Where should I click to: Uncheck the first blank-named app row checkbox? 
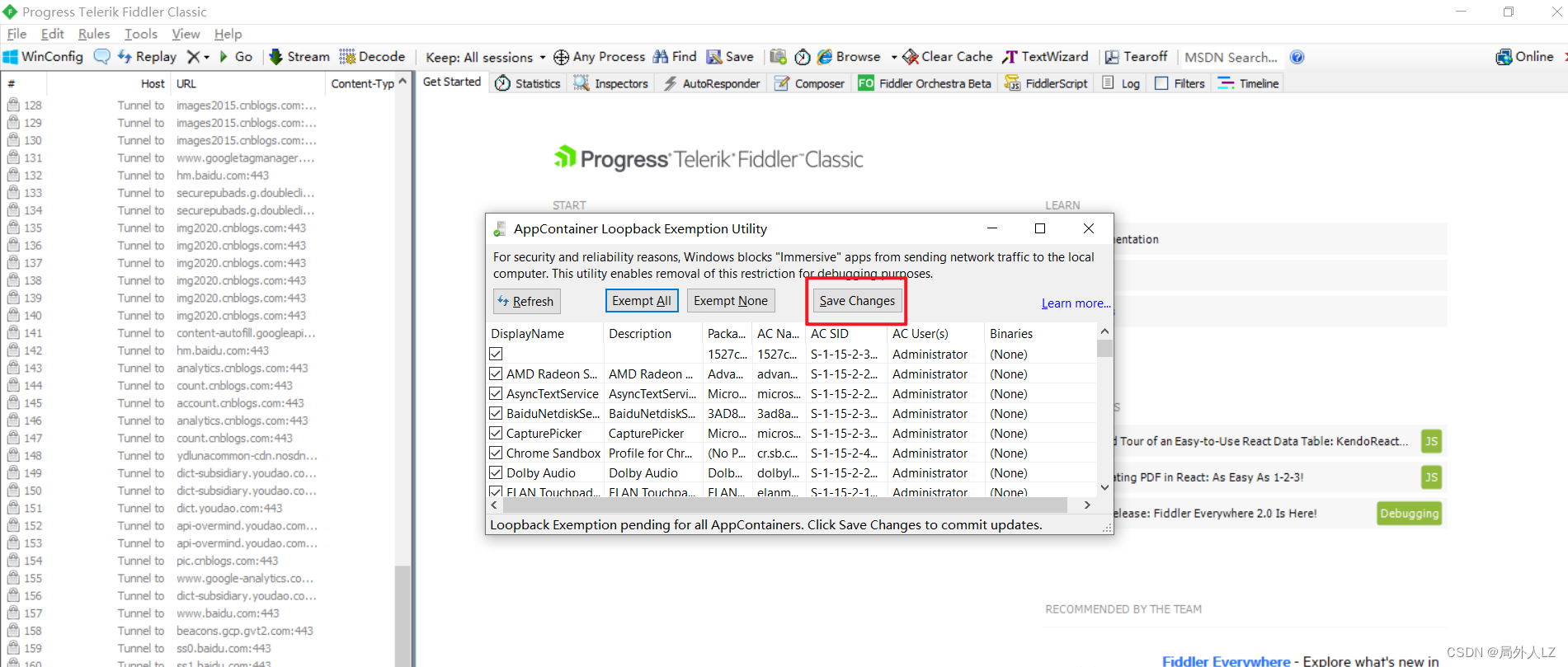(496, 354)
